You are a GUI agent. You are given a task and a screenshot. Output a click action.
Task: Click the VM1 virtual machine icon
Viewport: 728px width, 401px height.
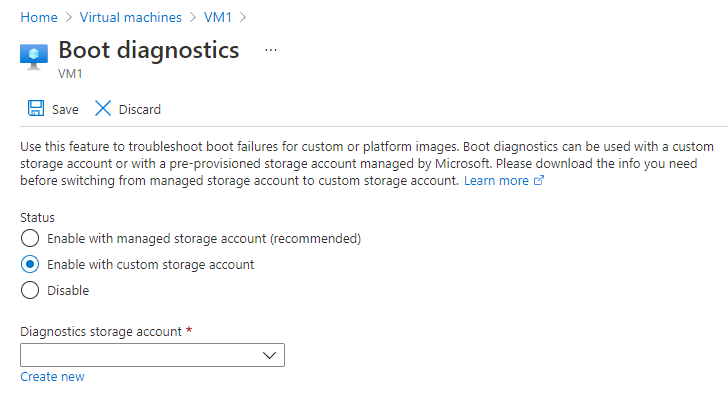[34, 56]
